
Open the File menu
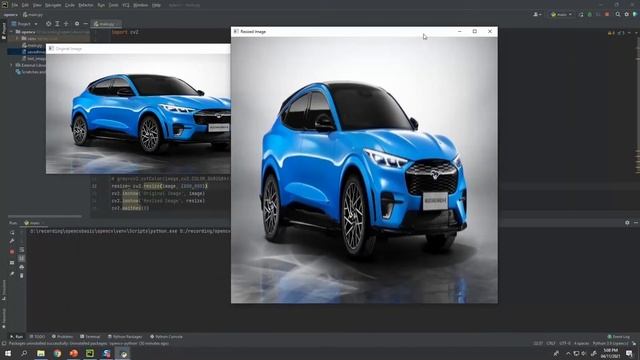[x=15, y=5]
